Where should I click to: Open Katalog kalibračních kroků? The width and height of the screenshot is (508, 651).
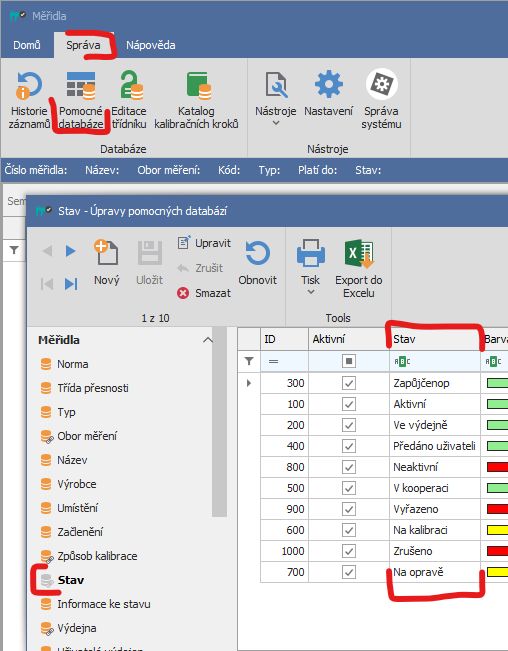197,100
